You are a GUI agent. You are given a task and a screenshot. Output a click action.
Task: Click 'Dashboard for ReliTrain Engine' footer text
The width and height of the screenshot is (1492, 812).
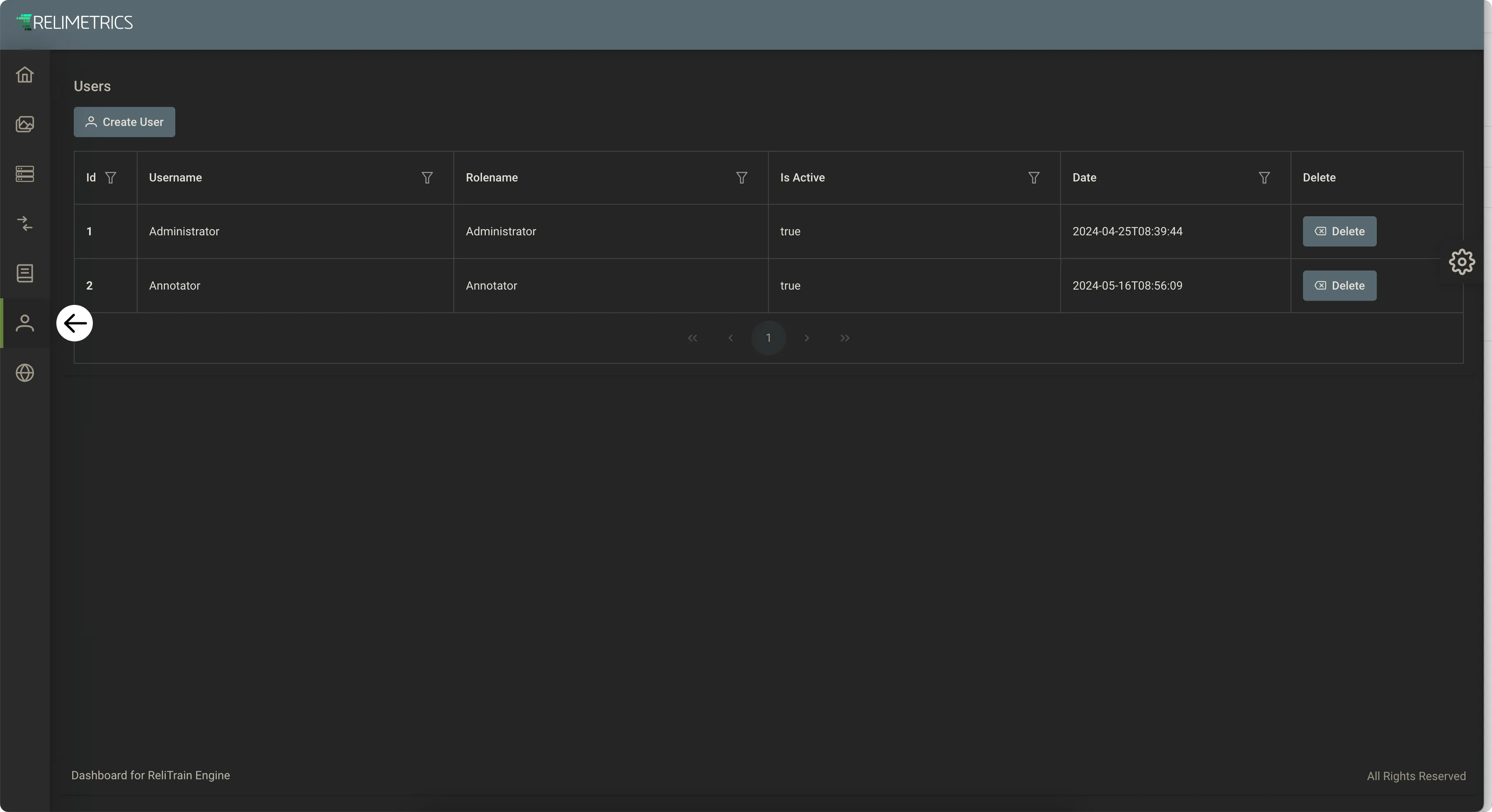coord(150,776)
